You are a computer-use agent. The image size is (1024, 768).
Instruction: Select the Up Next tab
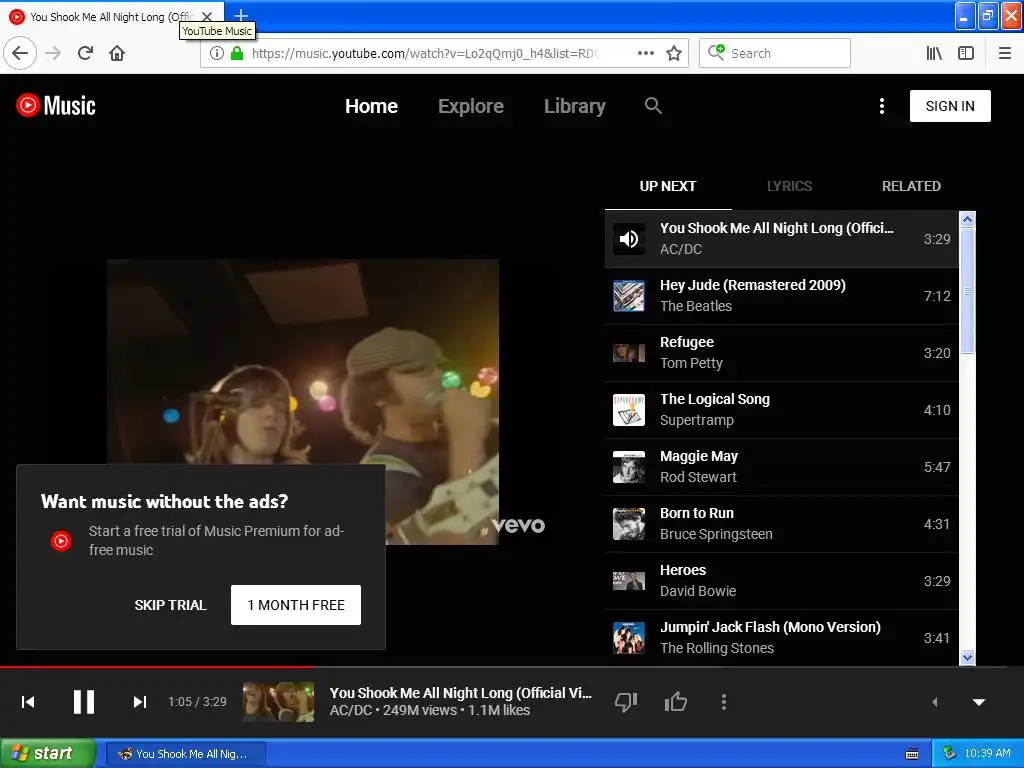(667, 186)
